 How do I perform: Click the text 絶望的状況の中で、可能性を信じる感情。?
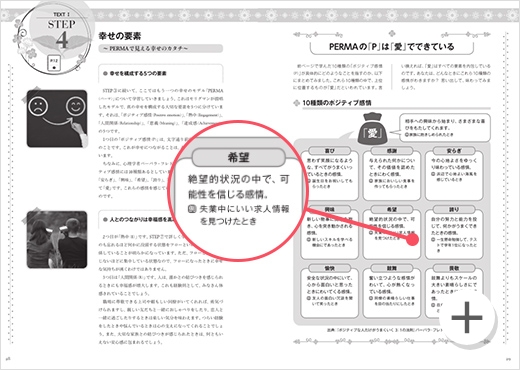[x=239, y=186]
